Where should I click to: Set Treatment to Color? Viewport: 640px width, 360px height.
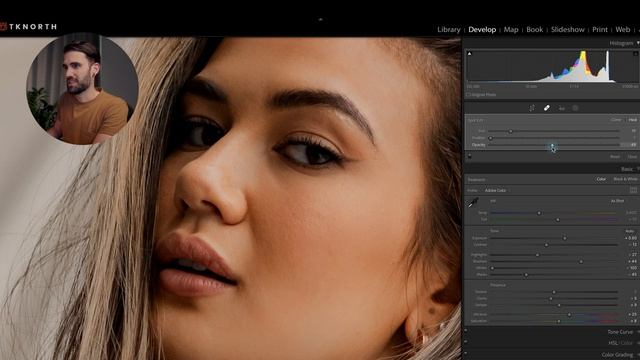601,179
